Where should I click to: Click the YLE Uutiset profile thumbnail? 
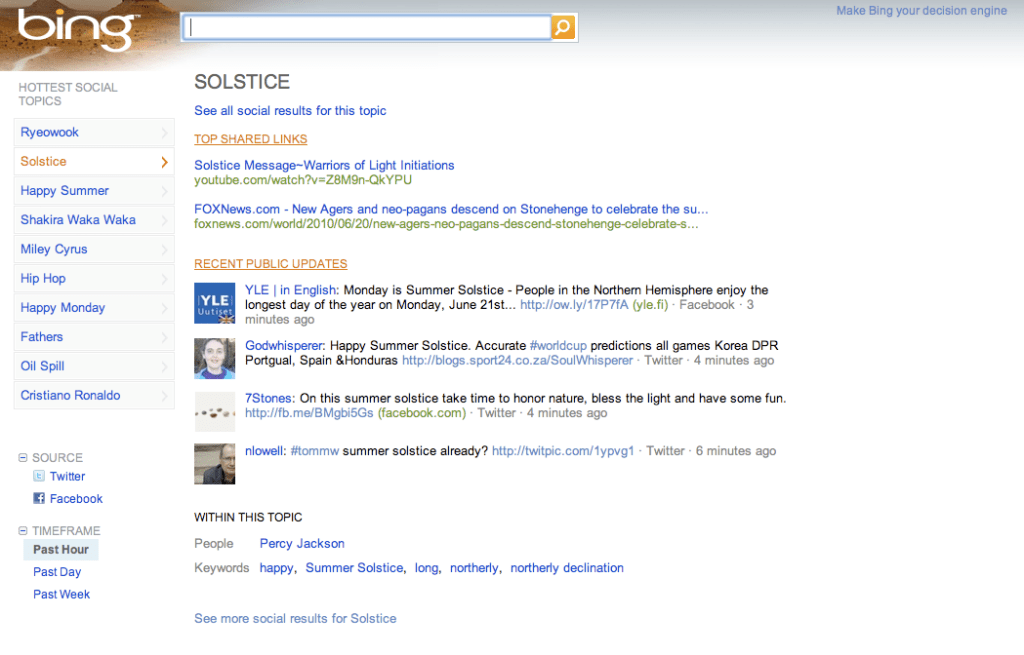tap(214, 302)
